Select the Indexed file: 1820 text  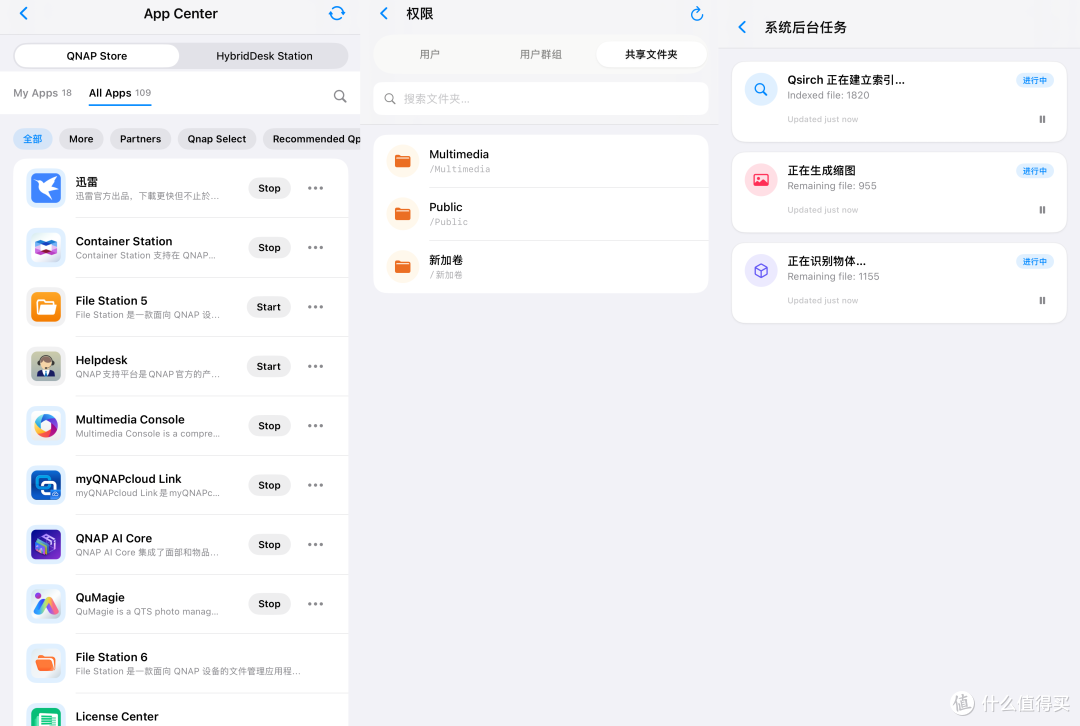click(828, 95)
